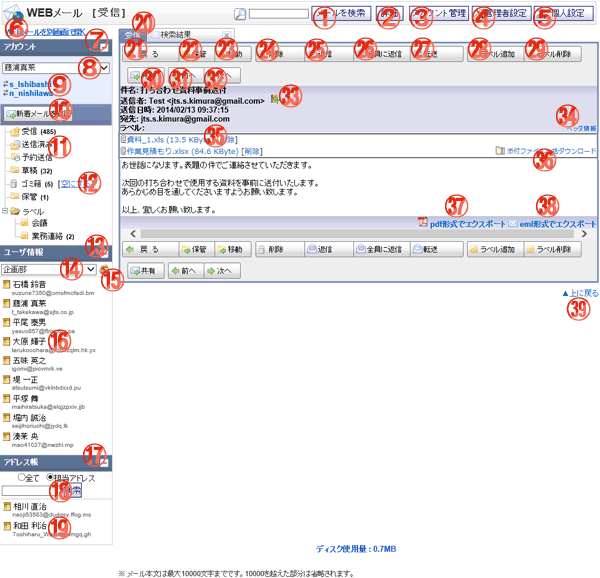Collapse the アカウント panel with its header button
This screenshot has width=600, height=578.
(x=104, y=47)
